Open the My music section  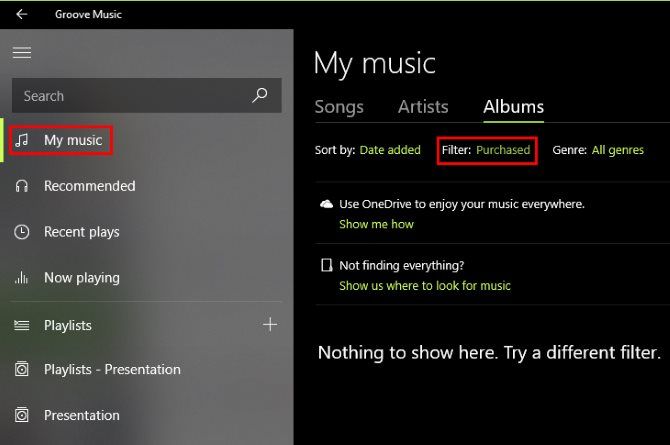coord(73,140)
